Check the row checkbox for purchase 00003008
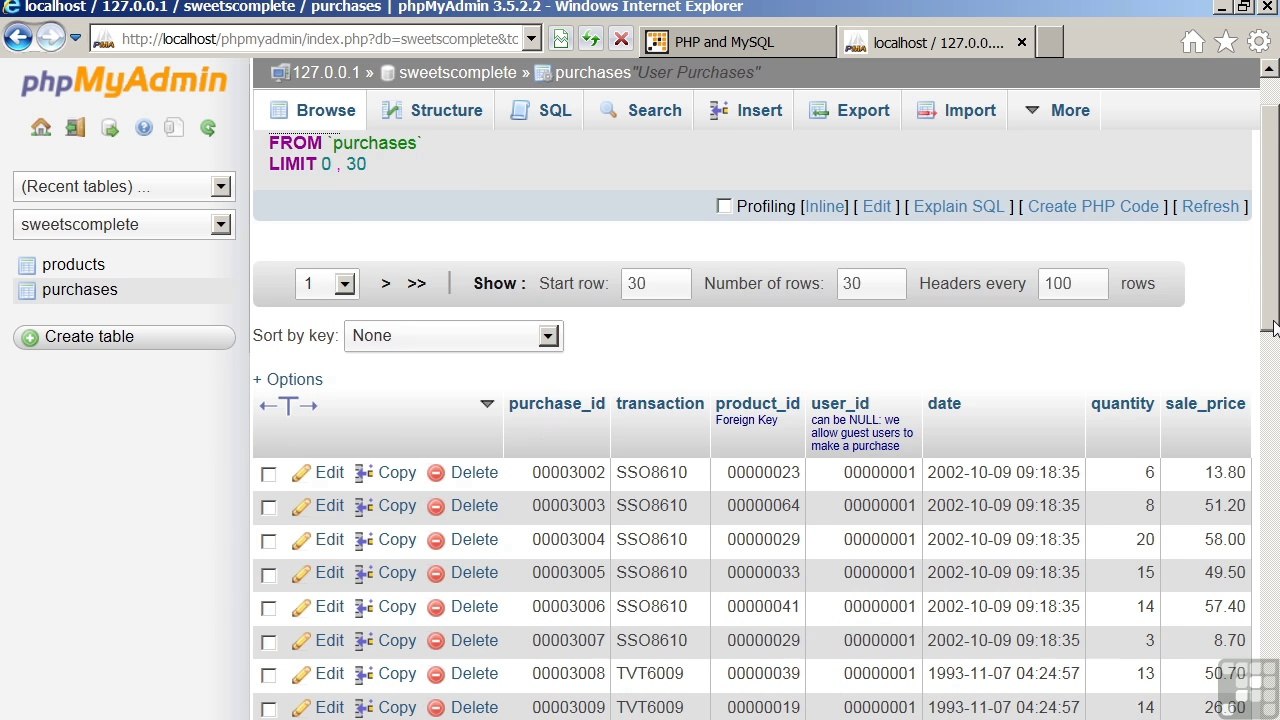 (x=268, y=675)
